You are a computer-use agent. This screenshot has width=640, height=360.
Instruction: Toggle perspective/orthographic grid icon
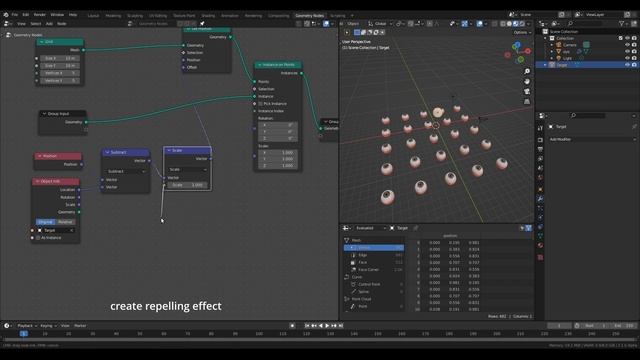click(527, 101)
